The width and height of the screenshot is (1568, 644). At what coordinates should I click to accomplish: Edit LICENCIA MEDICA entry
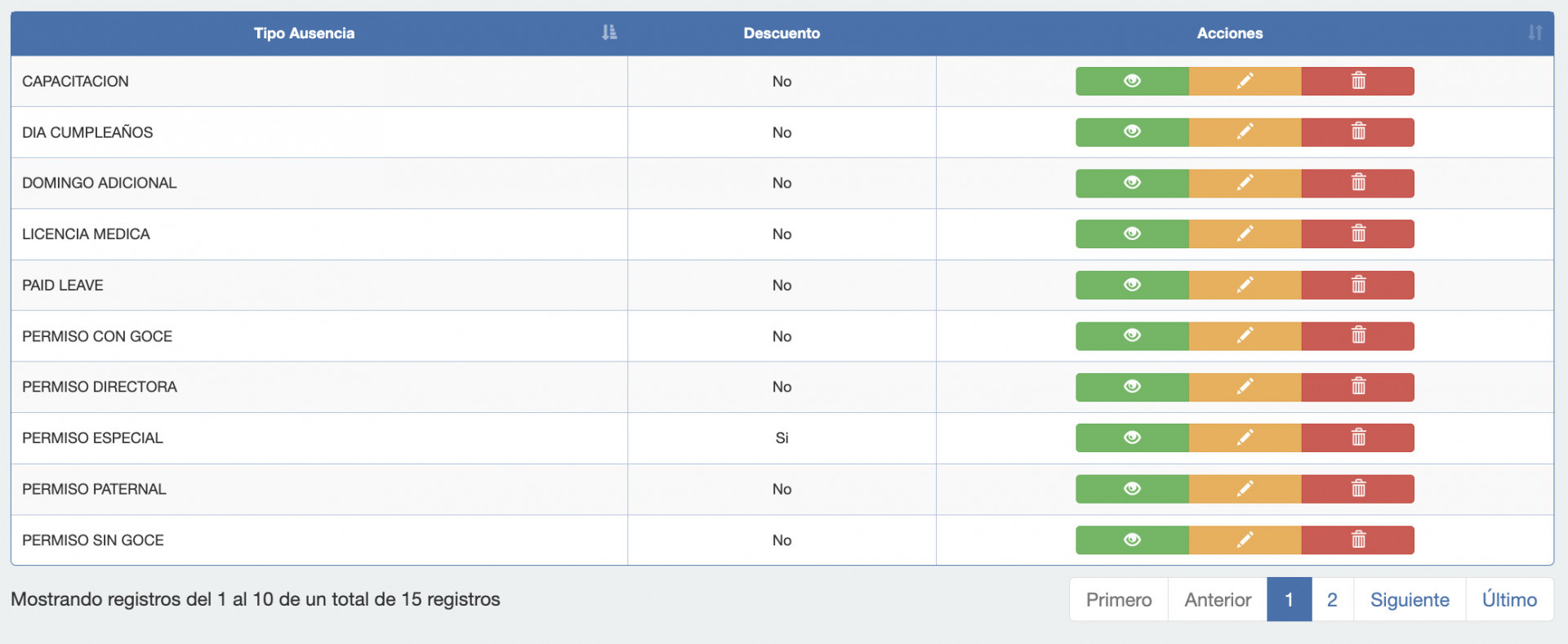pyautogui.click(x=1245, y=234)
